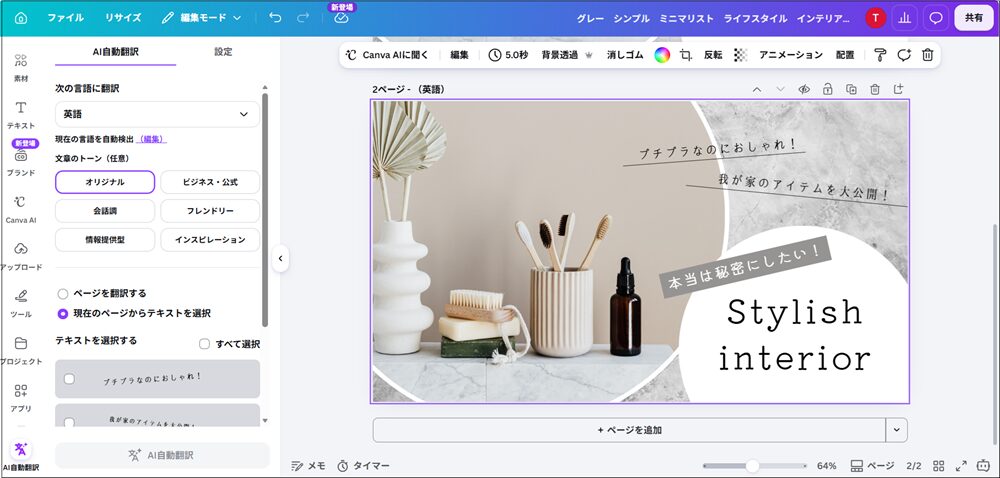1000x478 pixels.
Task: Select 現在のページからテキストを選択 radio button
Action: [62, 314]
